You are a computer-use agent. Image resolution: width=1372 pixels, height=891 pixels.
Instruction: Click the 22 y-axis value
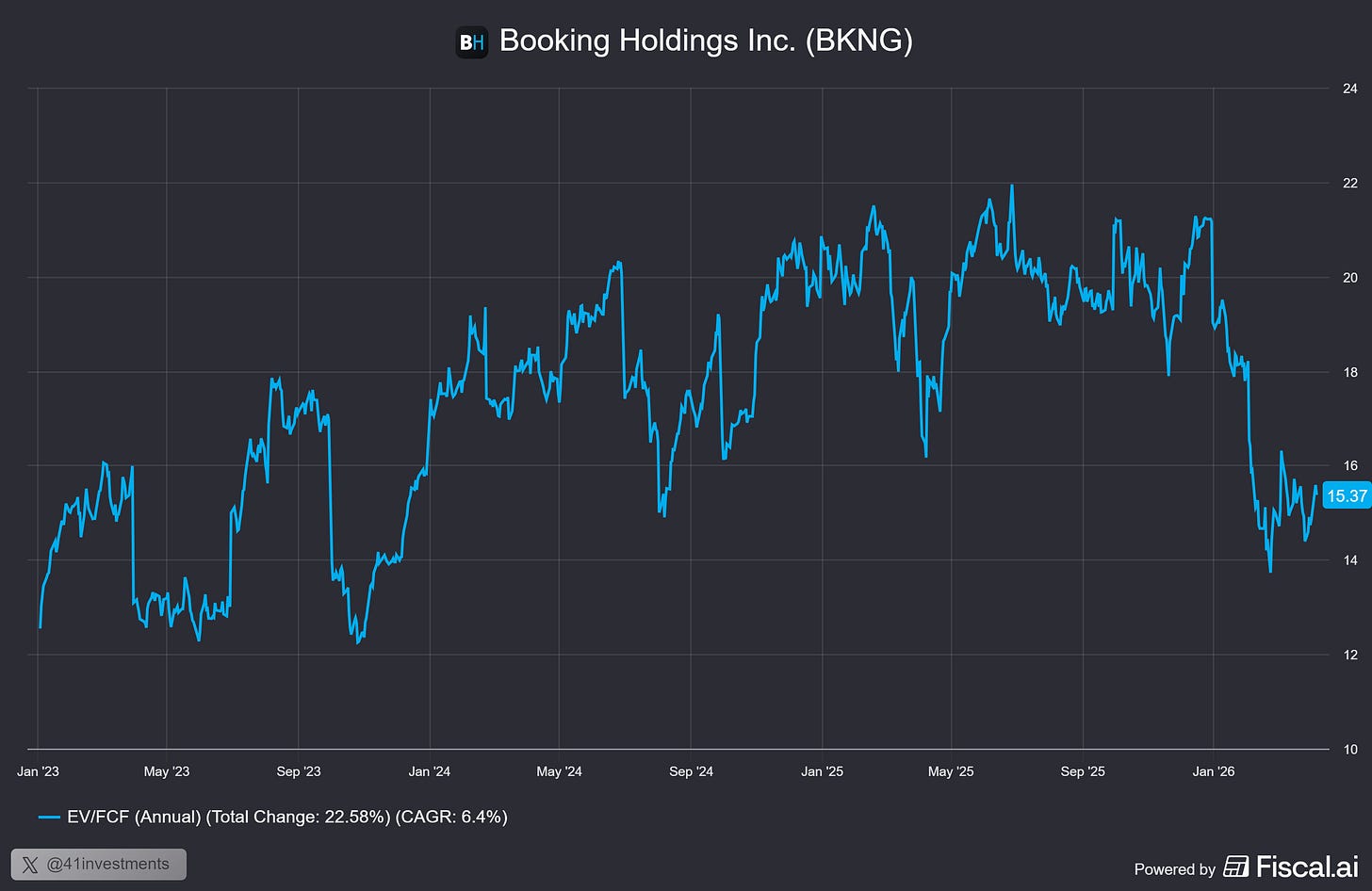[x=1349, y=183]
